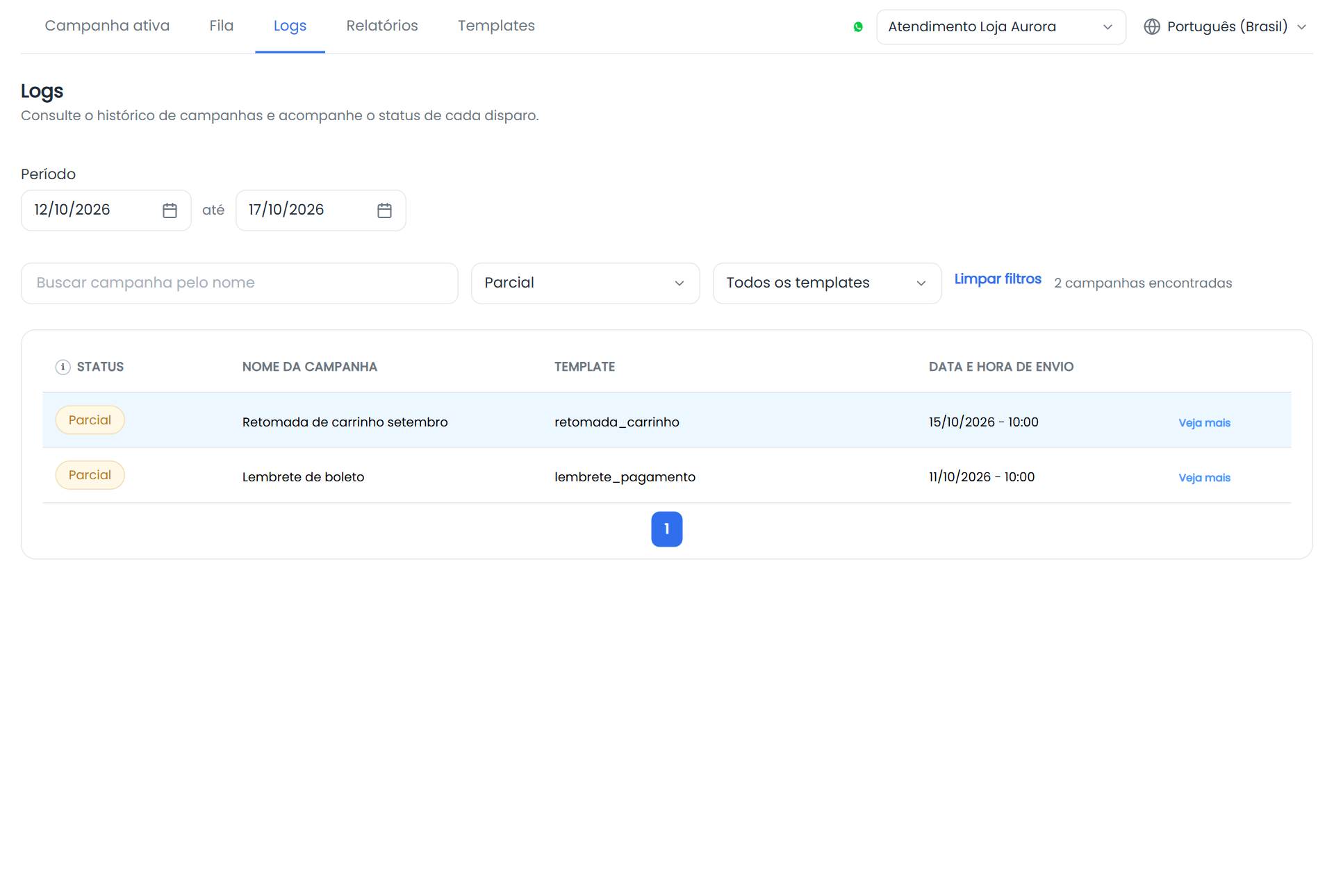Expand the Todos os templates dropdown

pos(827,283)
